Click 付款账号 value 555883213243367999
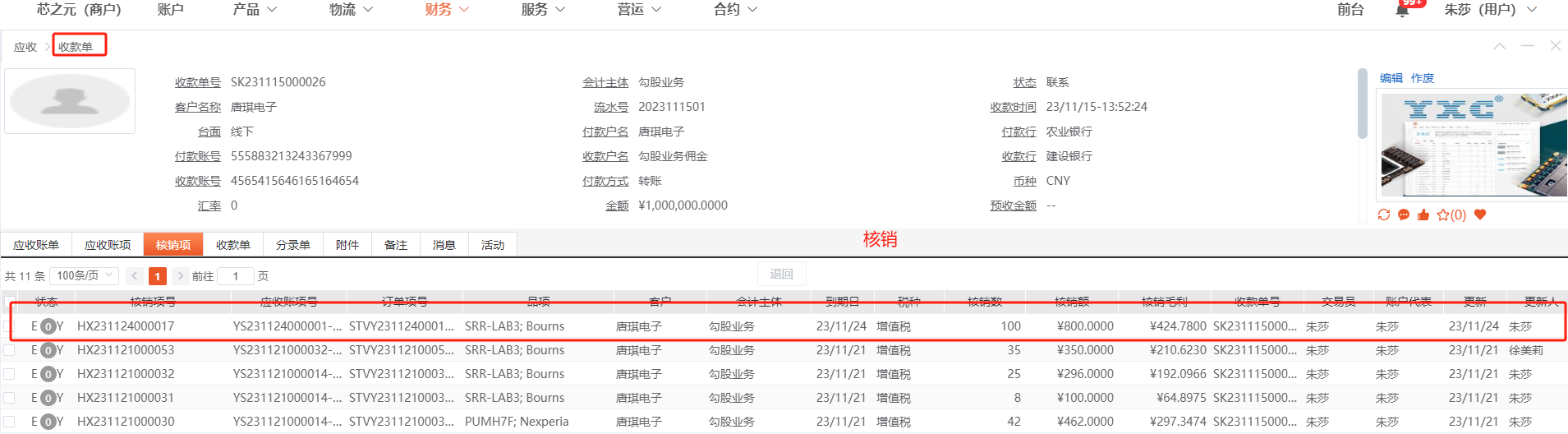The width and height of the screenshot is (1568, 434). tap(291, 156)
